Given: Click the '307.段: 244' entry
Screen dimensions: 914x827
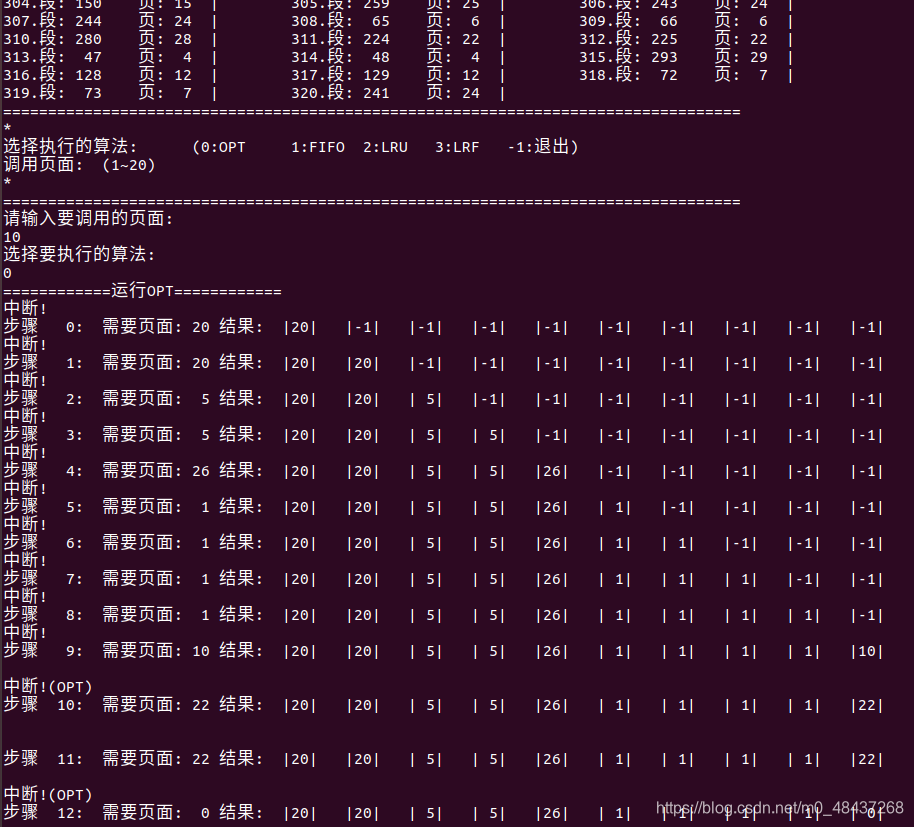Looking at the screenshot, I should click(52, 22).
